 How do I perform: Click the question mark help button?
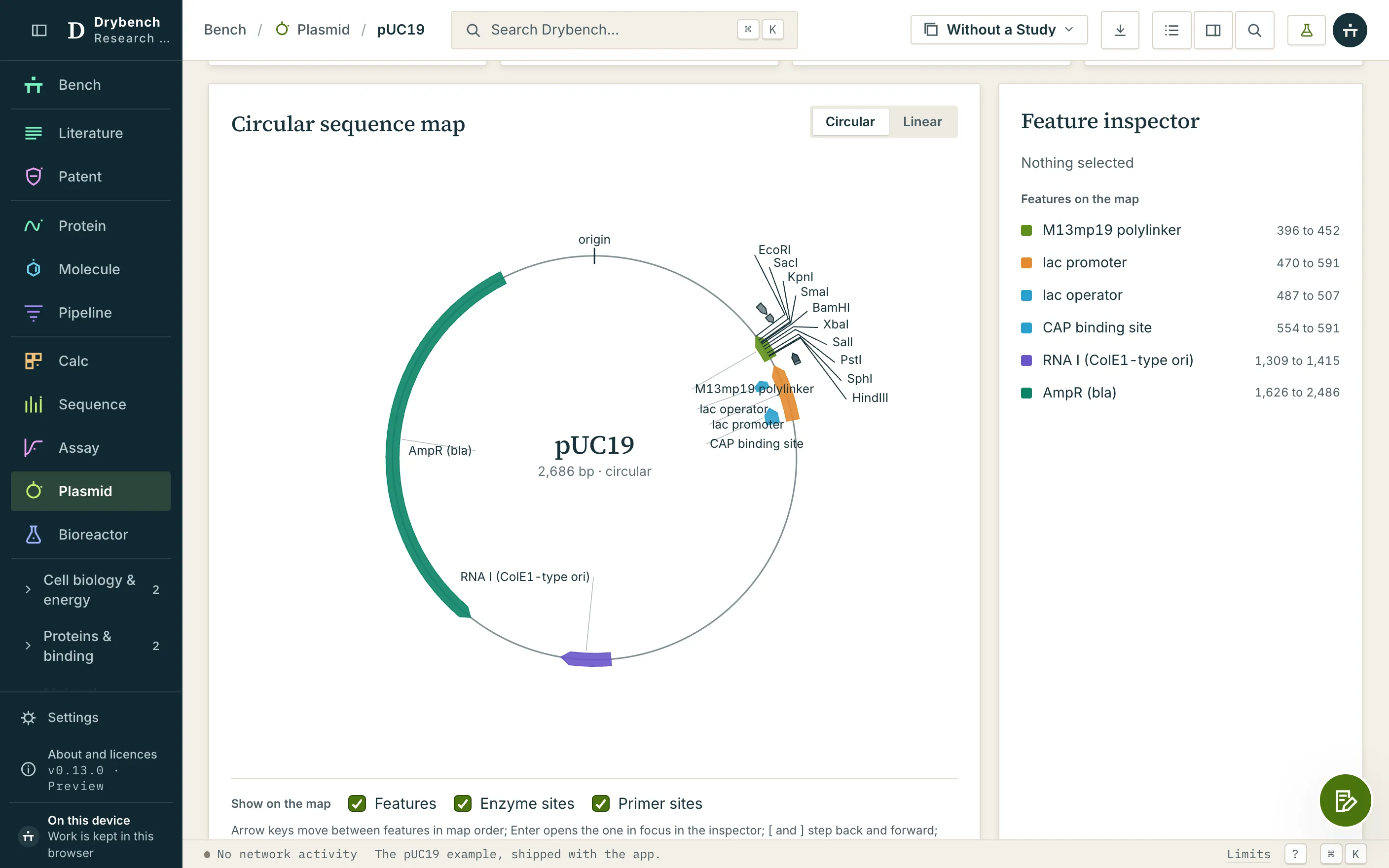point(1295,854)
